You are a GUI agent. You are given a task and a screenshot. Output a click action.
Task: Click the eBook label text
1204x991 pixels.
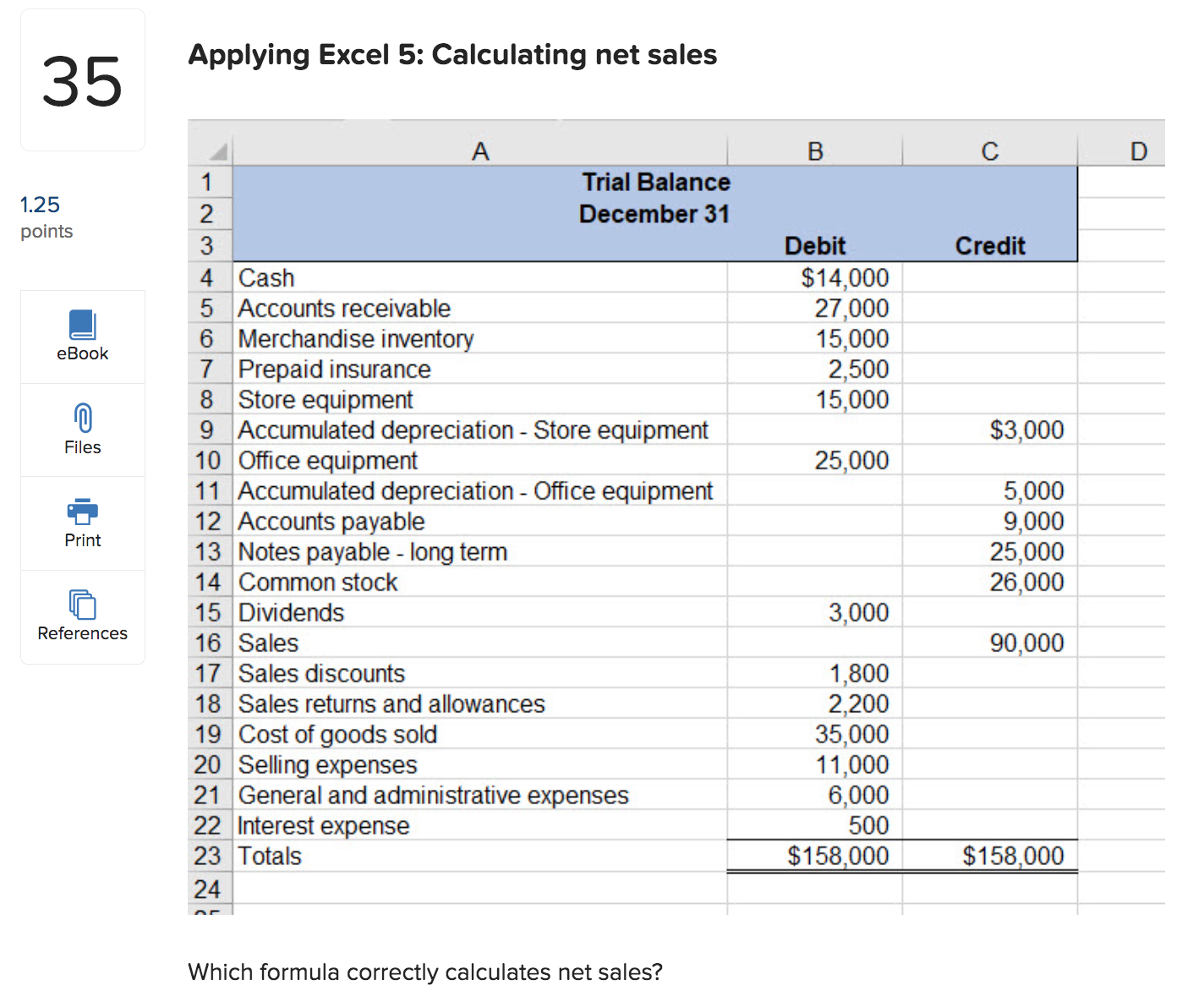point(82,353)
